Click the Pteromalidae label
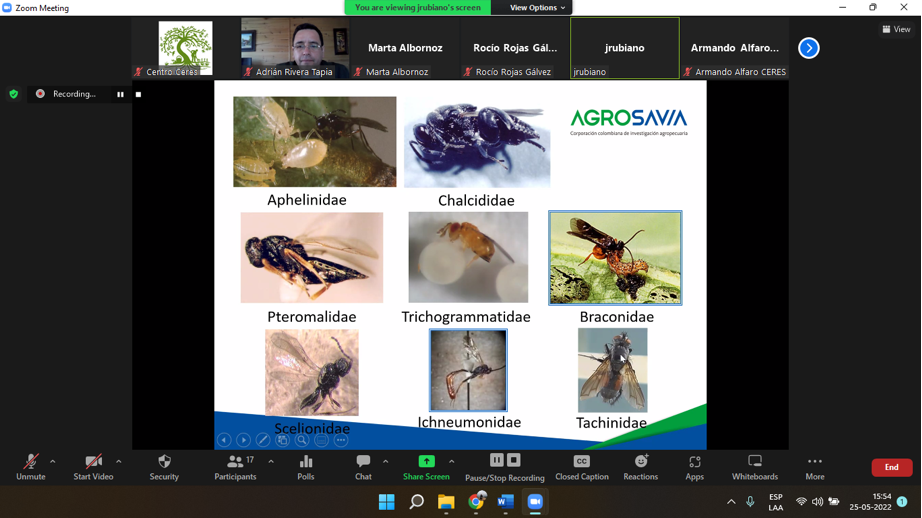 pyautogui.click(x=312, y=317)
